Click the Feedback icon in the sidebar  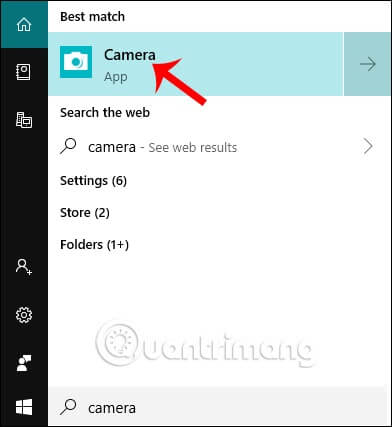[x=24, y=363]
